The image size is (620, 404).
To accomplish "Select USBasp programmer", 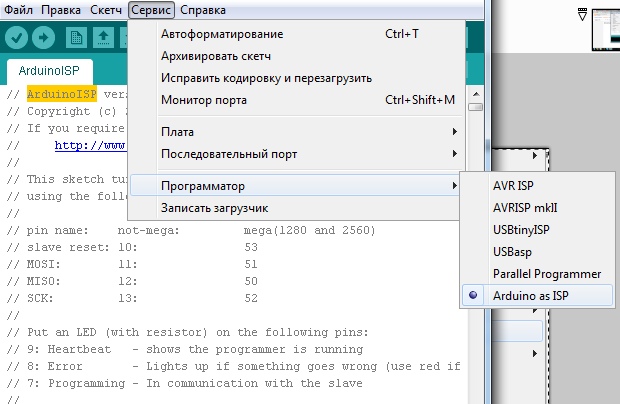I will [x=537, y=252].
